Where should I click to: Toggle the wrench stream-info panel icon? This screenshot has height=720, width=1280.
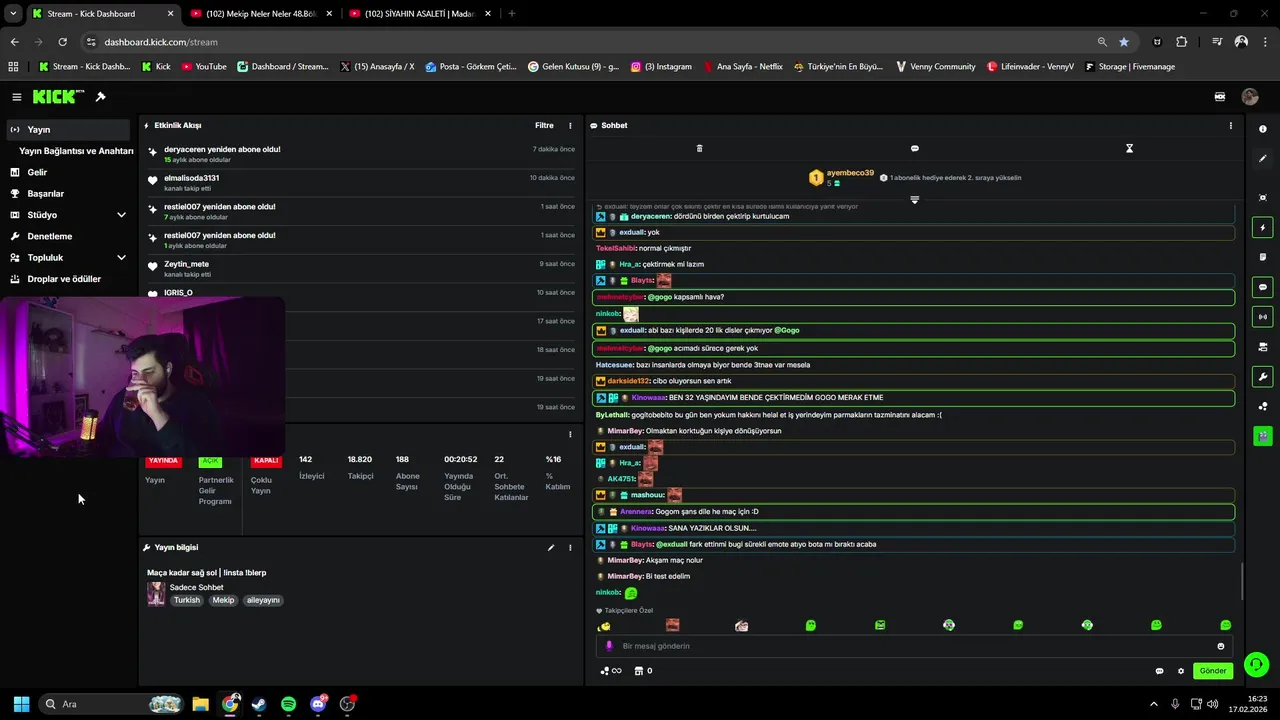tap(1263, 377)
